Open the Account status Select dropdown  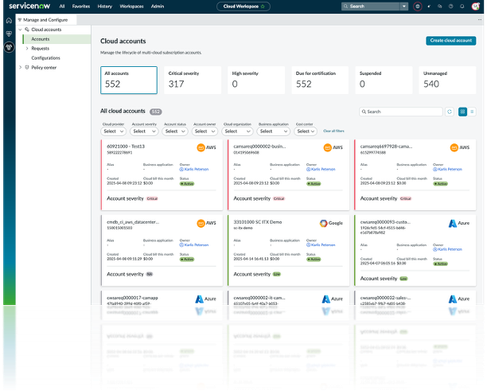coord(175,131)
